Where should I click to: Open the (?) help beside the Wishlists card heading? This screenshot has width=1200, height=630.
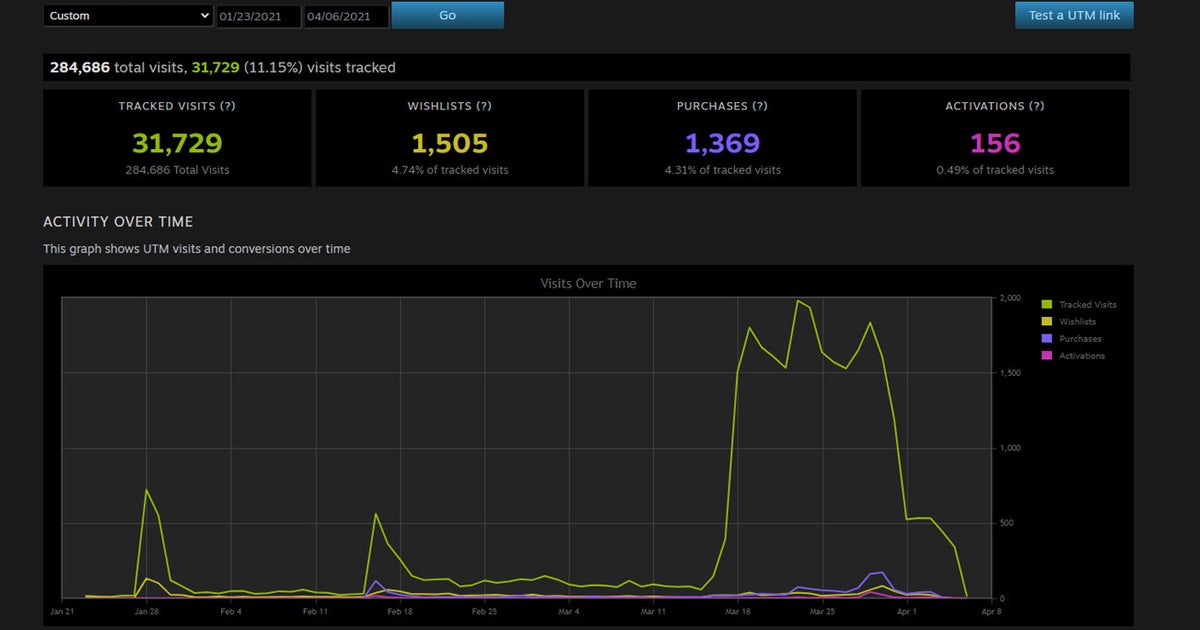[484, 106]
